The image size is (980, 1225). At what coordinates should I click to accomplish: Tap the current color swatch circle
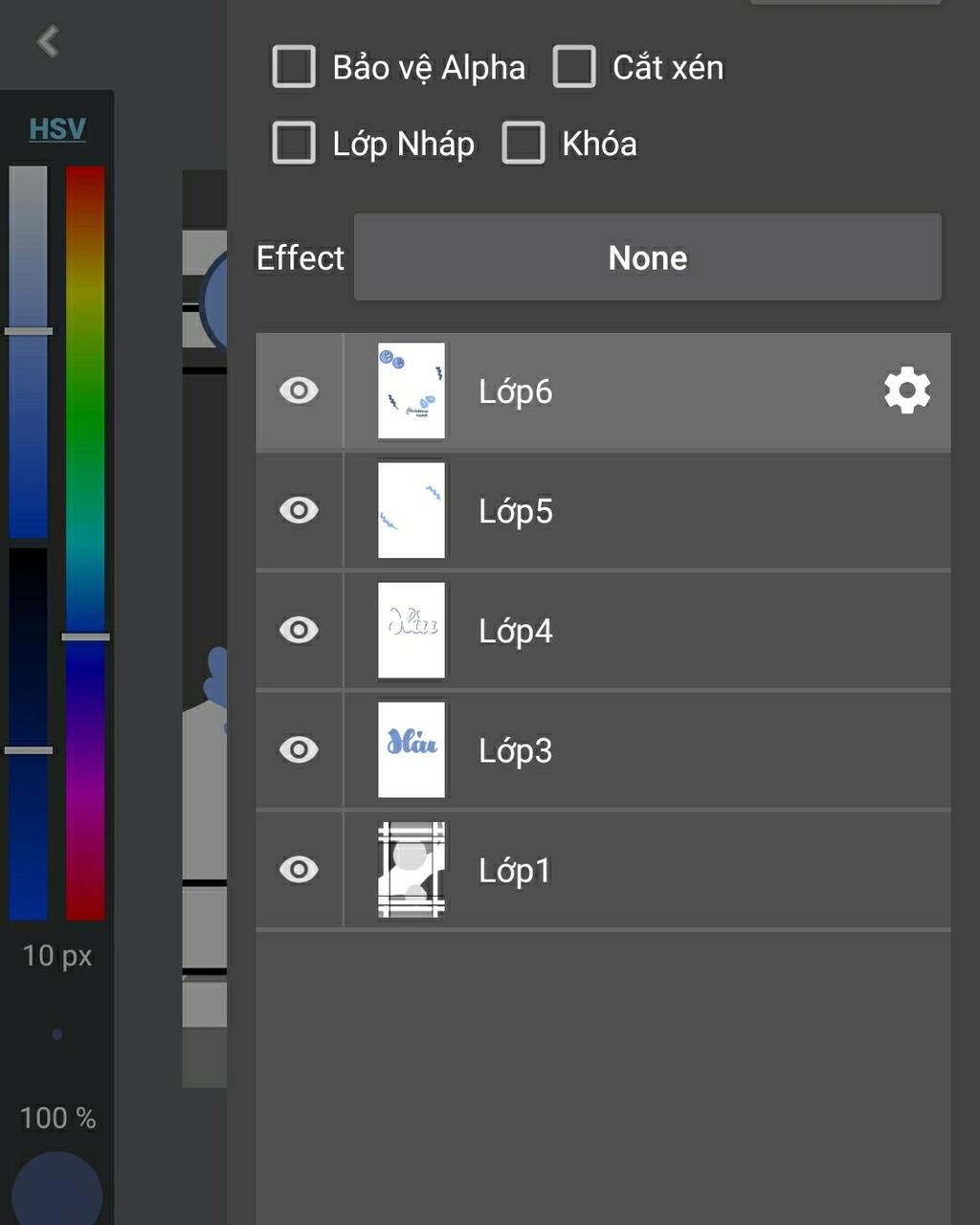tap(57, 1192)
